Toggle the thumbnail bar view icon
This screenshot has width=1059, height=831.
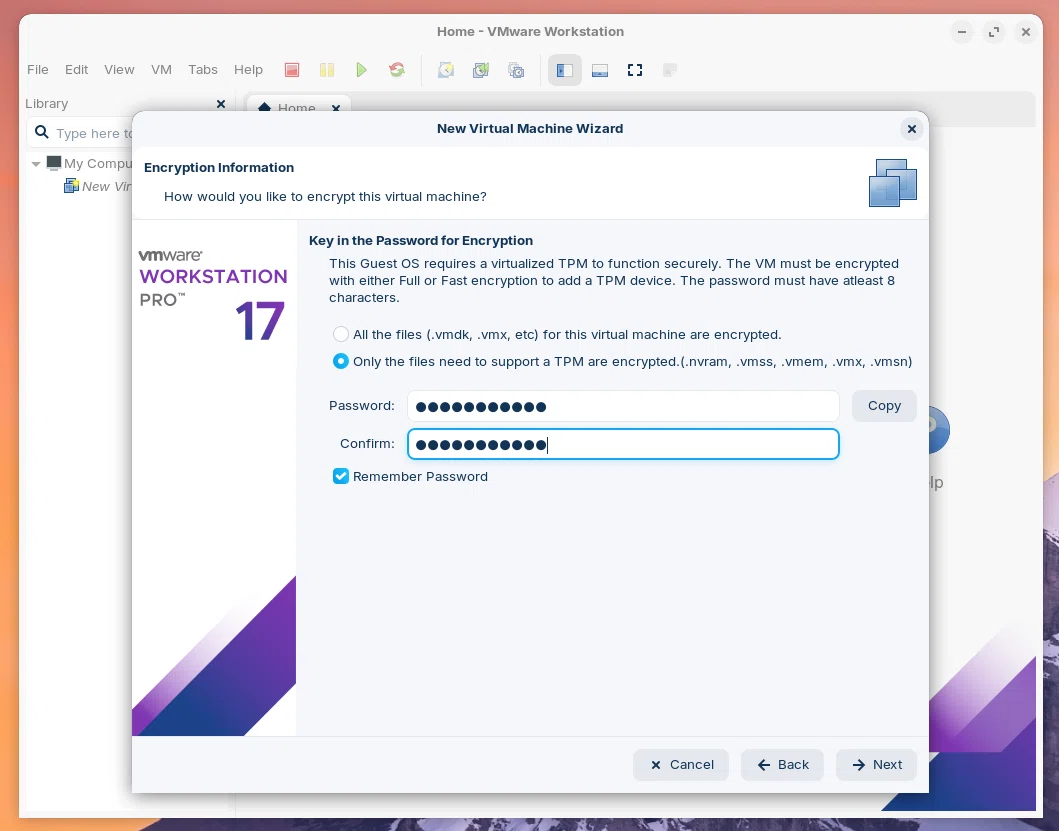click(x=600, y=70)
